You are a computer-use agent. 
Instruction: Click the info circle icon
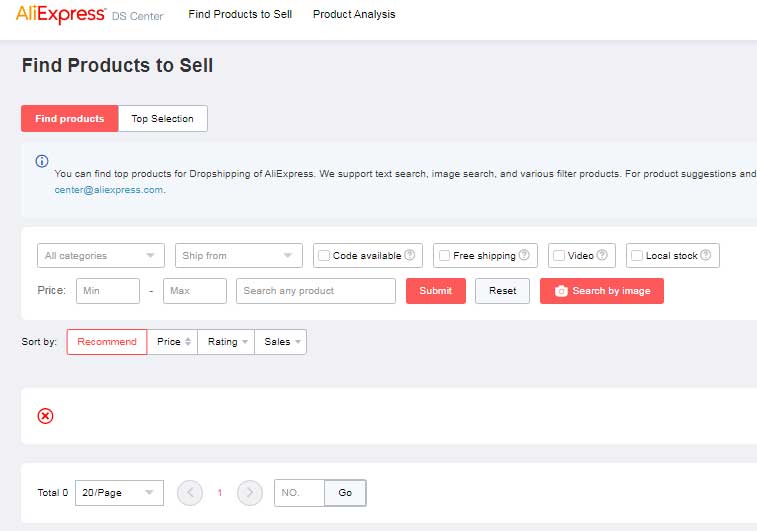pyautogui.click(x=42, y=161)
